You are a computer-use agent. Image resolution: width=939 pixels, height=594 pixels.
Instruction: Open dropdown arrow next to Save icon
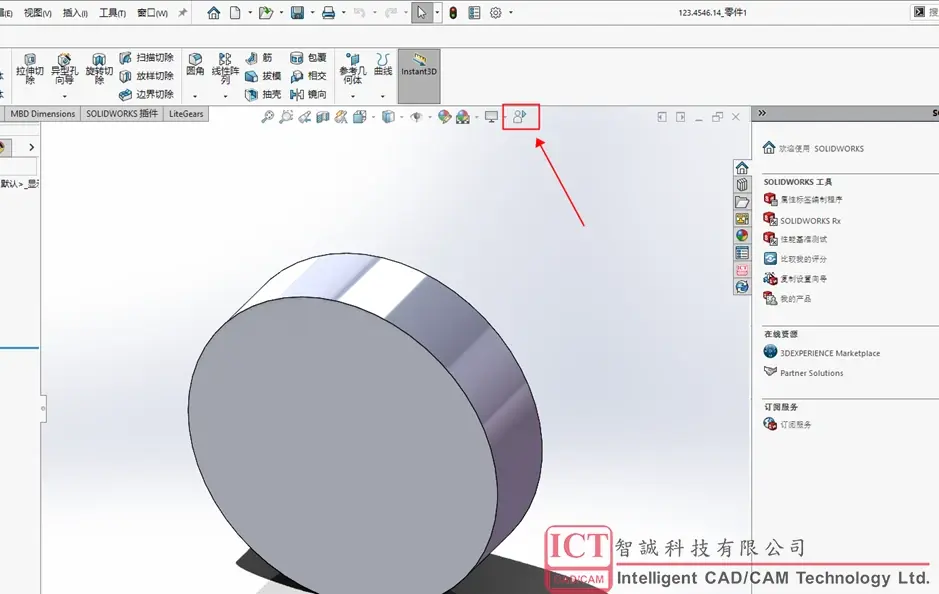pos(313,13)
